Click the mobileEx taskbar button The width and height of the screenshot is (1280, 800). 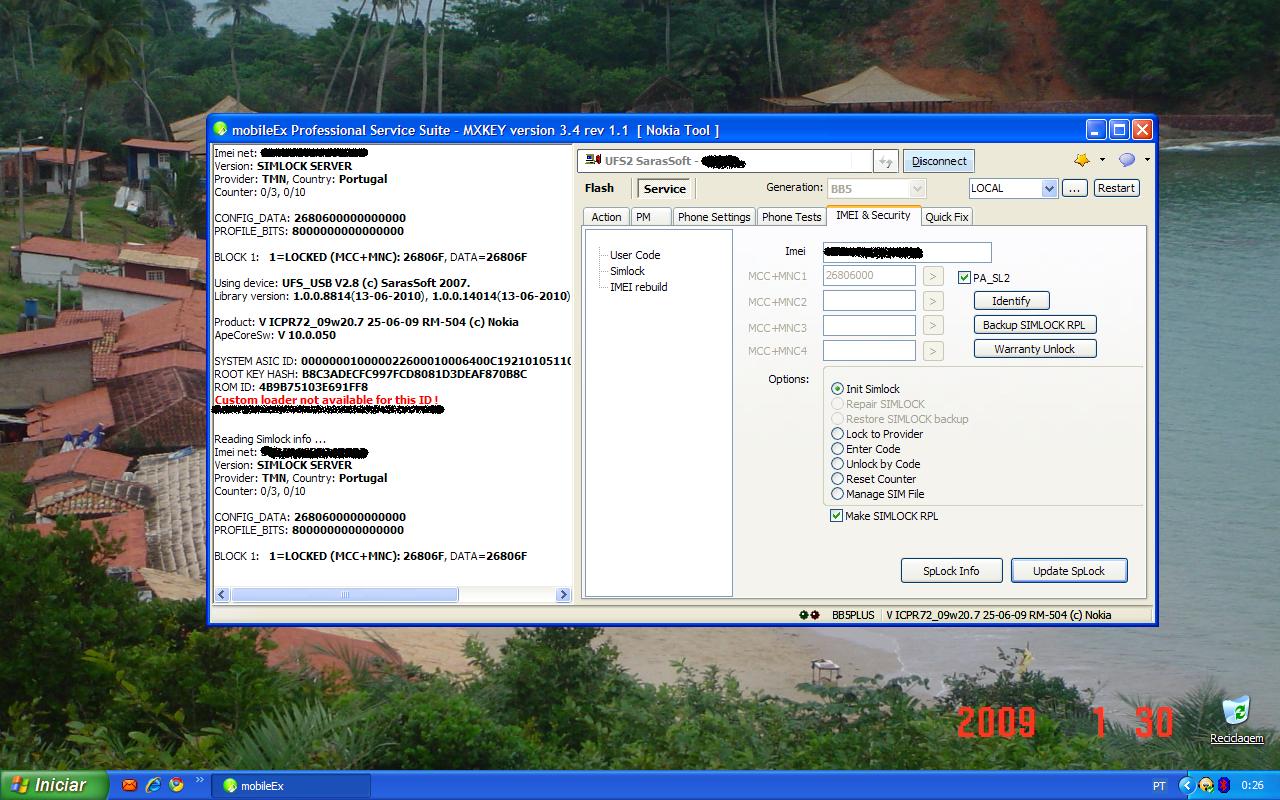tap(291, 786)
